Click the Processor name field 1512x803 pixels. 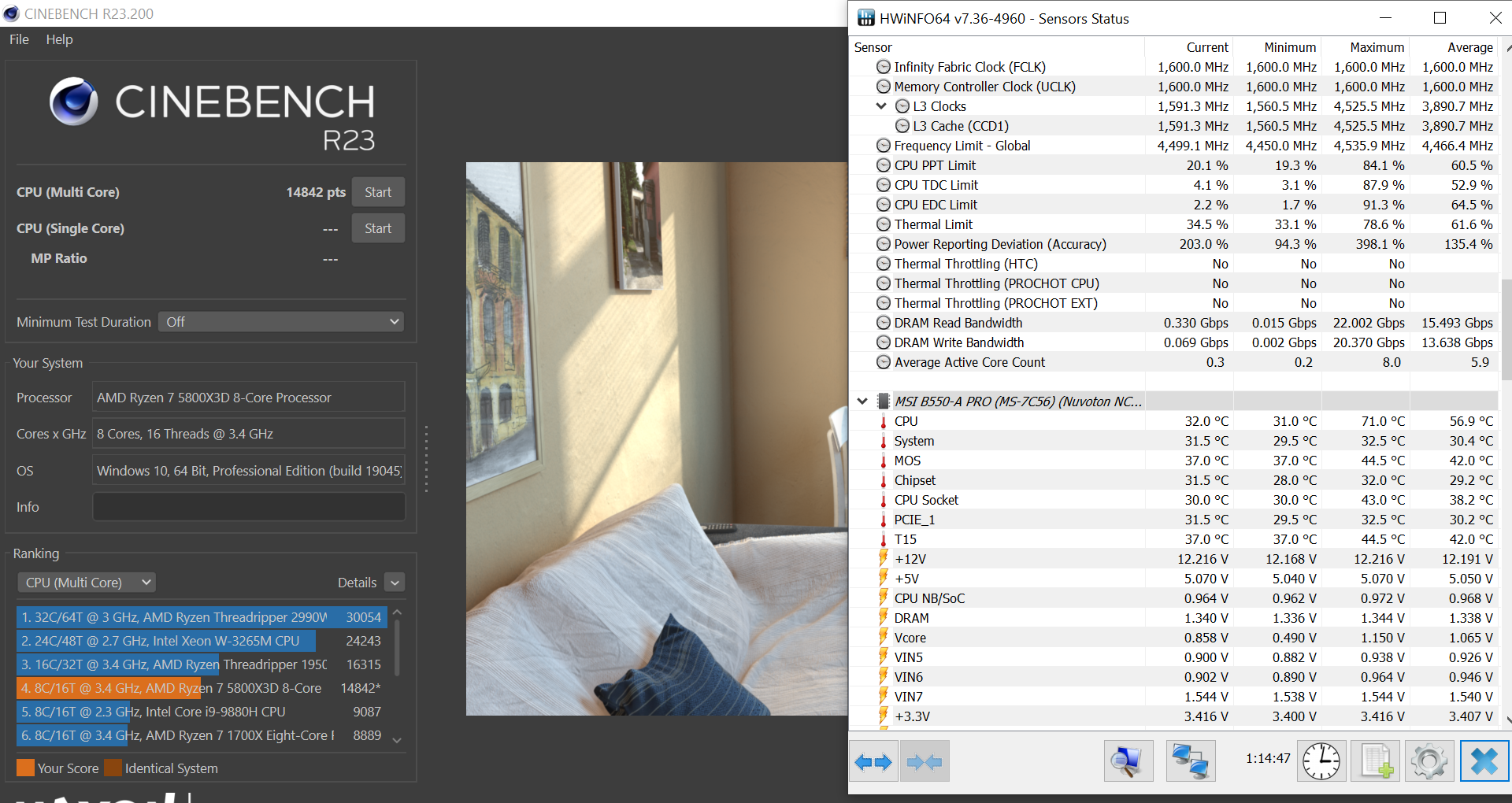(x=249, y=398)
